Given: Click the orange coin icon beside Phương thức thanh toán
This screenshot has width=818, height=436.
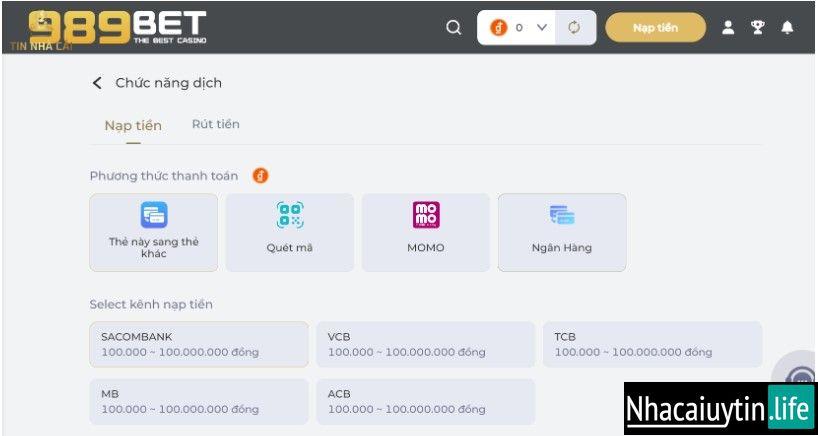Looking at the screenshot, I should click(260, 176).
